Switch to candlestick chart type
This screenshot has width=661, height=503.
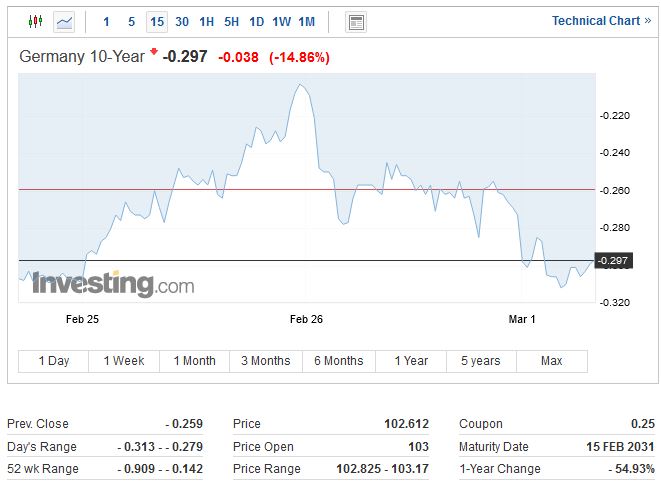[x=36, y=21]
